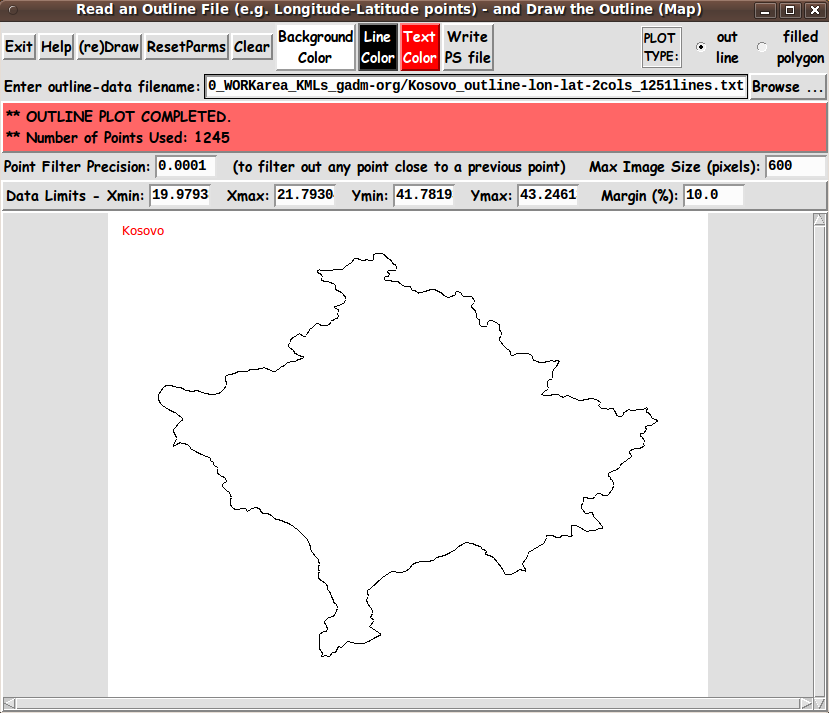Viewport: 829px width, 713px height.
Task: Open the Help window
Action: click(56, 47)
